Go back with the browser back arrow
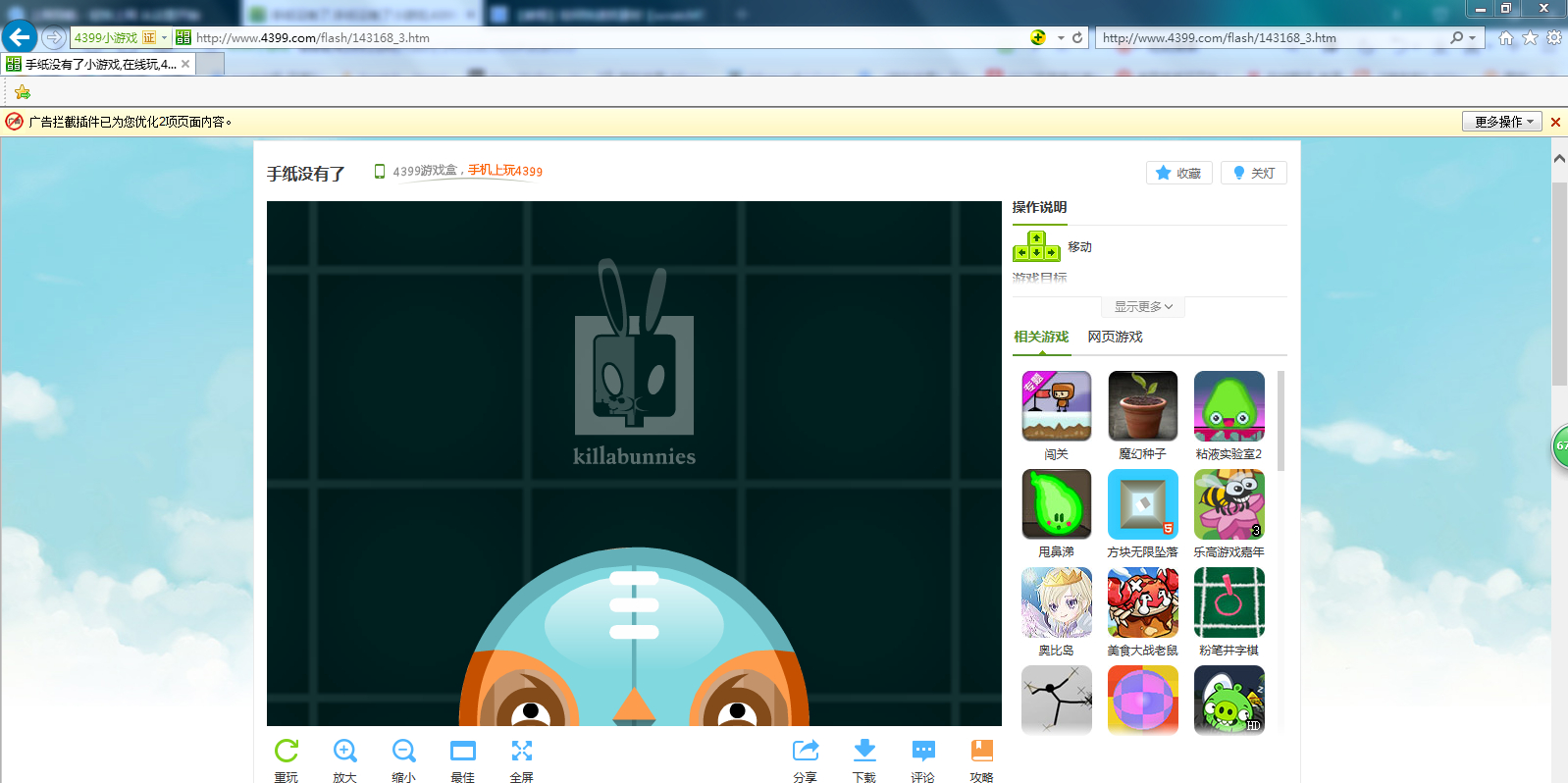Image resolution: width=1568 pixels, height=783 pixels. [x=19, y=37]
